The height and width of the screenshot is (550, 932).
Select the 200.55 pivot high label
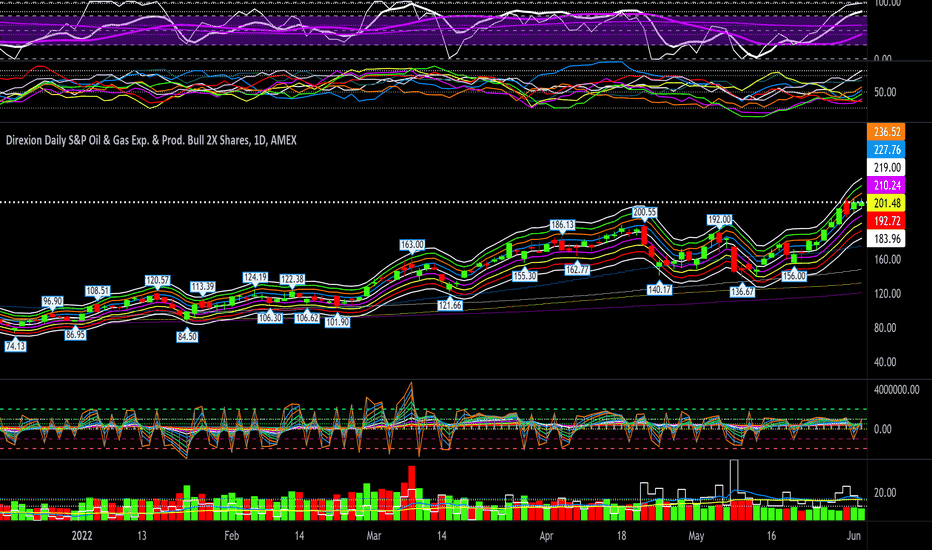click(644, 212)
